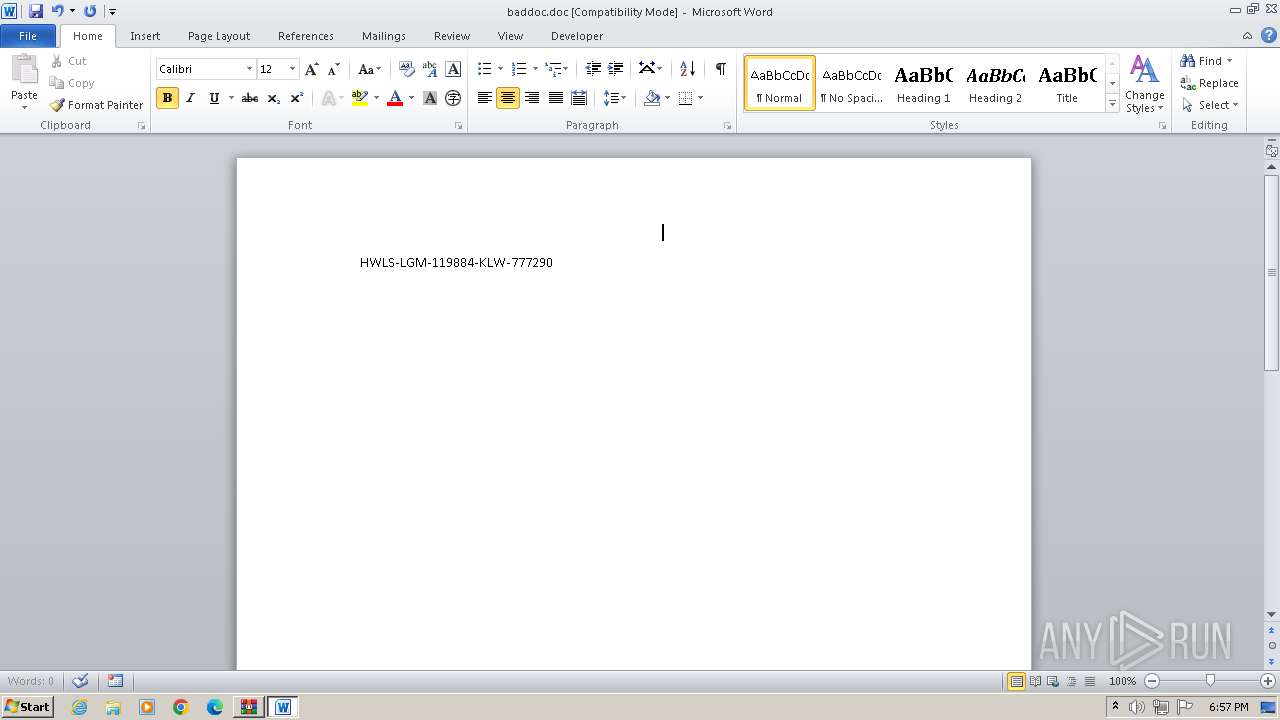Apply the Heading 1 style
Viewport: 1280px width, 720px height.
point(924,83)
